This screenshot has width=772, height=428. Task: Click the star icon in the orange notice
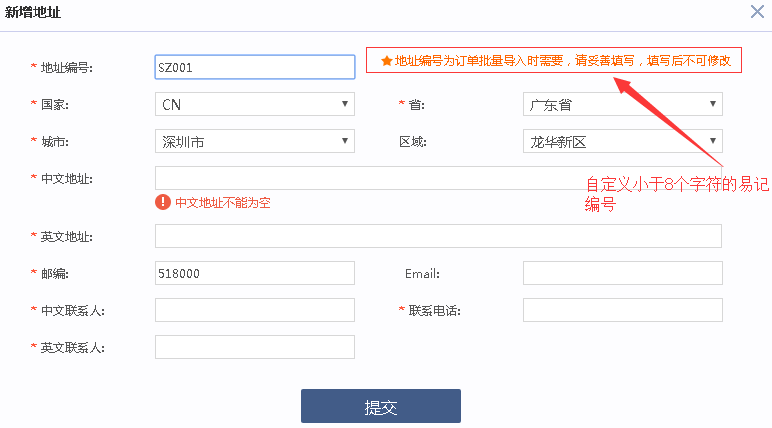coord(387,61)
